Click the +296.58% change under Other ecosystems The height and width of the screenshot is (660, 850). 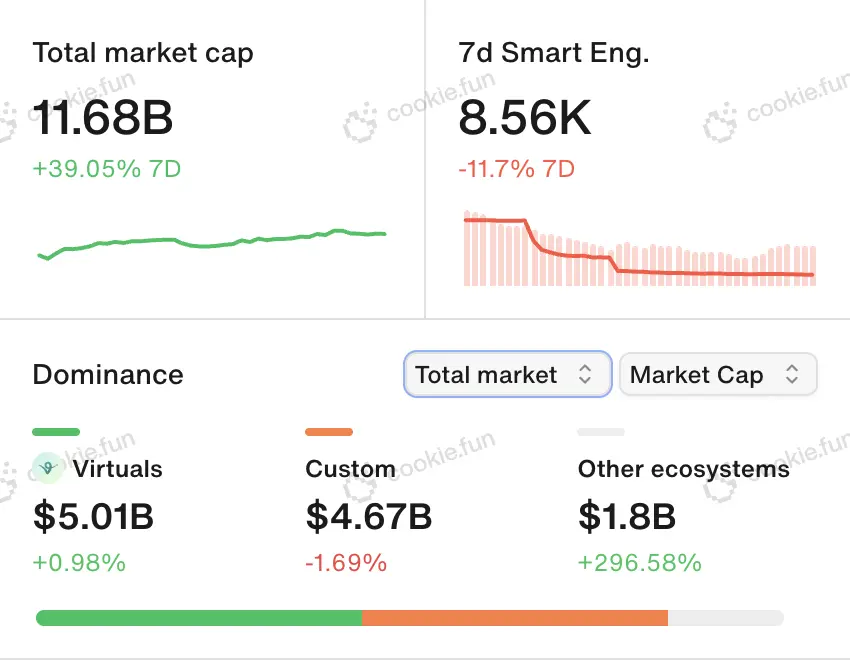coord(640,563)
